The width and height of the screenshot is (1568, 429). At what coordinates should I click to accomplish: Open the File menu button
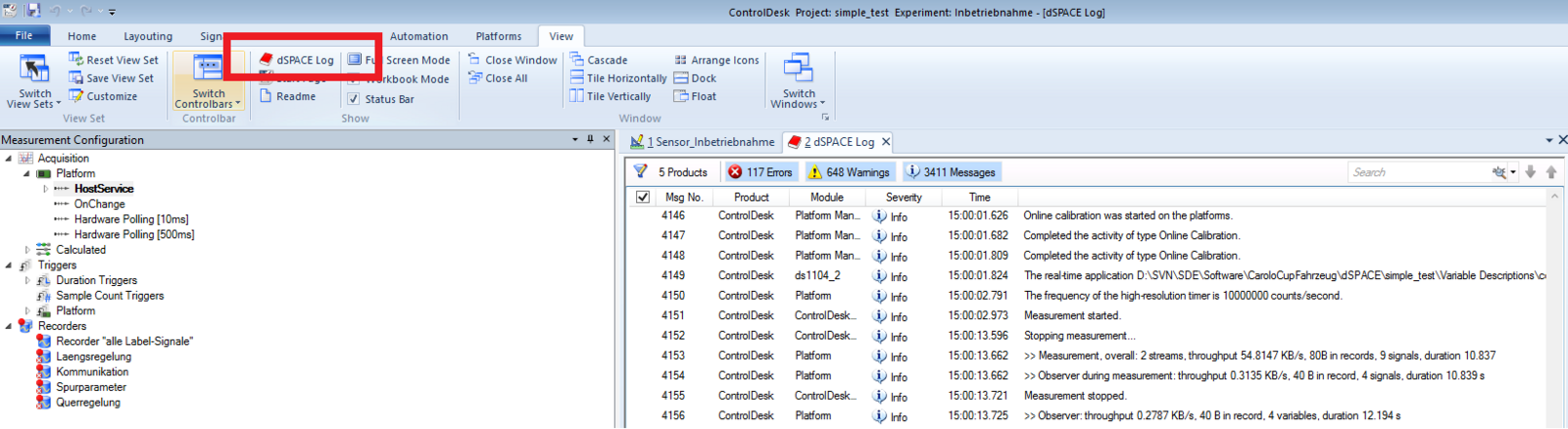pyautogui.click(x=24, y=35)
